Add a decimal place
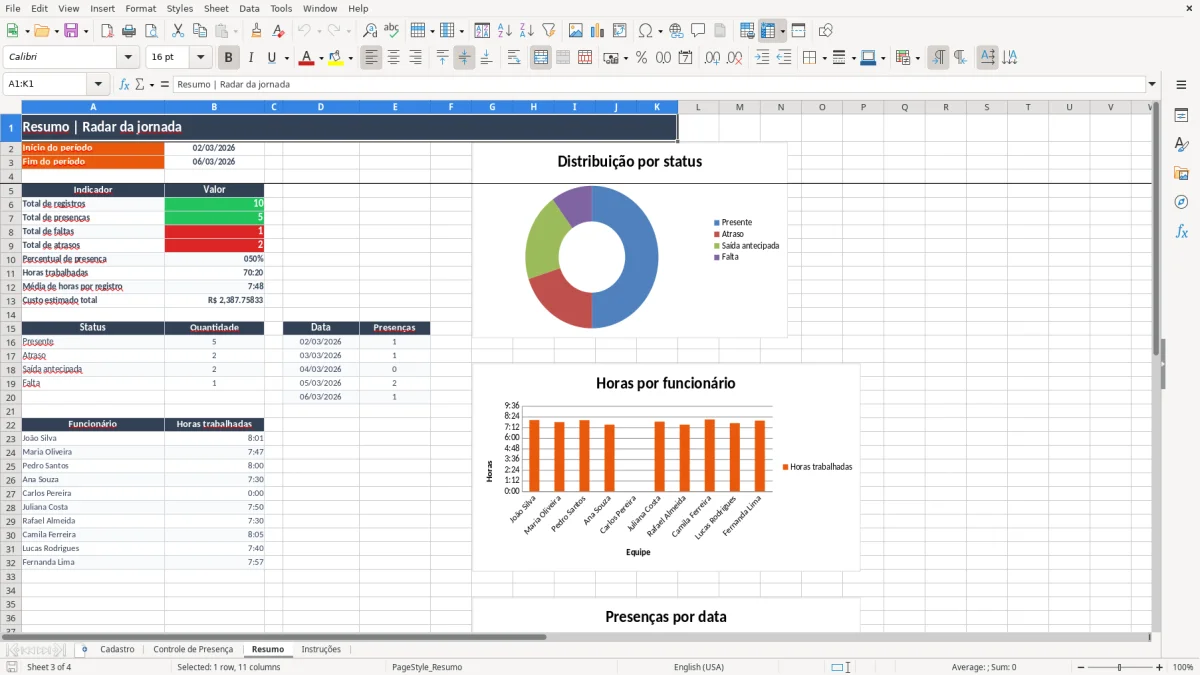The height and width of the screenshot is (675, 1200). tap(713, 58)
